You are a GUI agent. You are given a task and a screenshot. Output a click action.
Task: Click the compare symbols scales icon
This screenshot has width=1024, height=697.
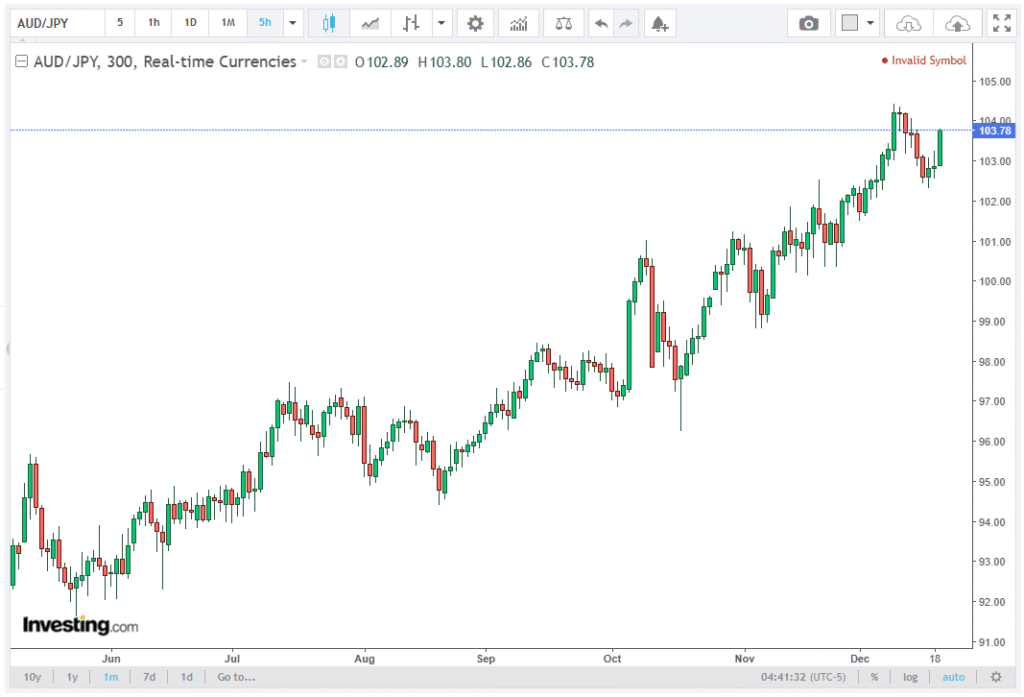[x=564, y=23]
